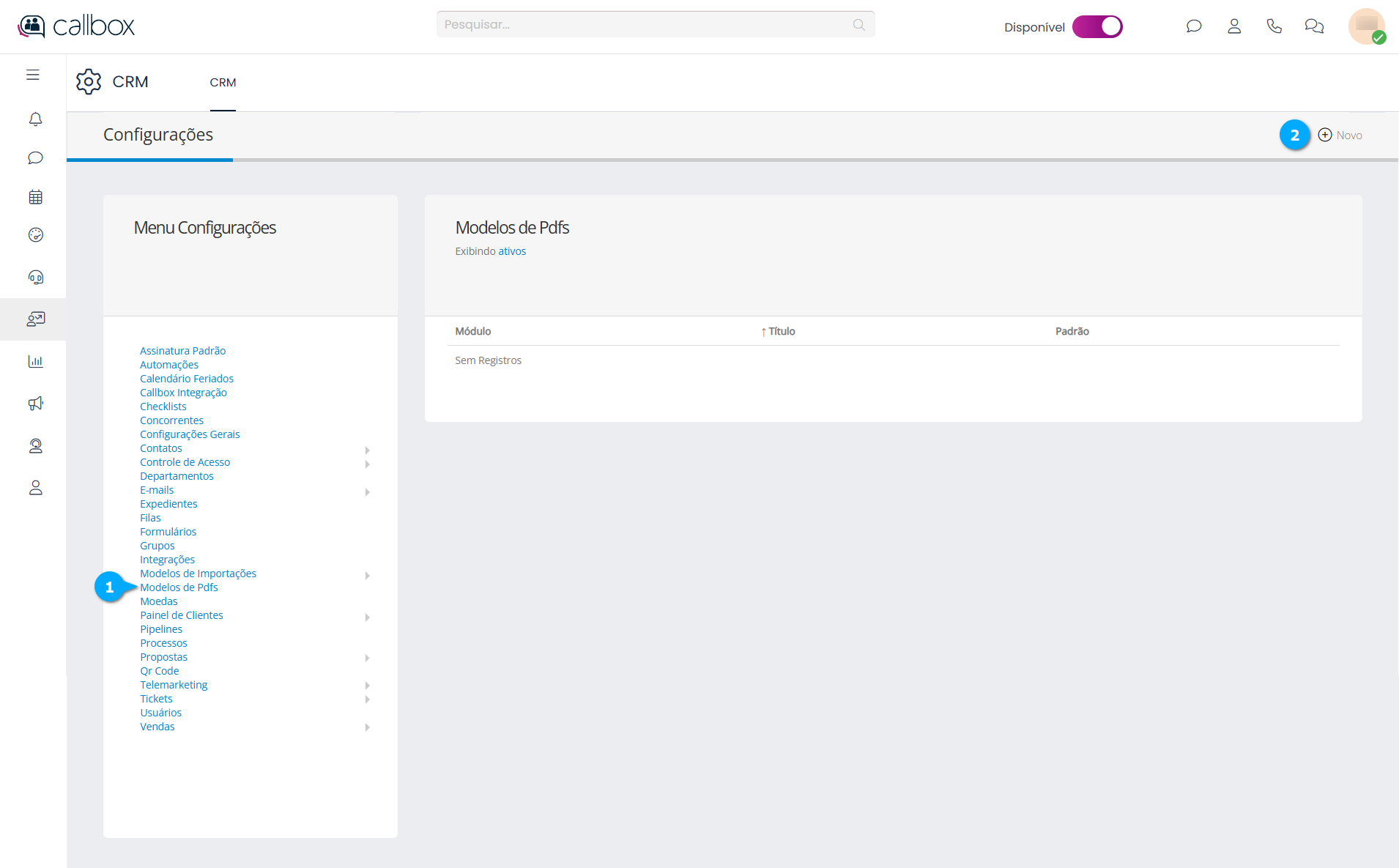Open the bar chart reports icon

pos(35,361)
